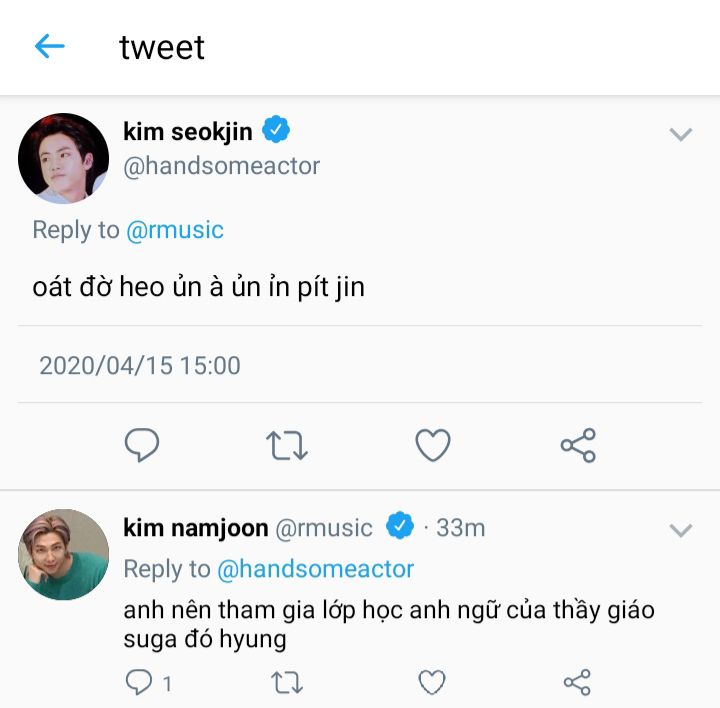Tap the 2020/04/15 15:00 timestamp
The height and width of the screenshot is (708, 720).
click(140, 365)
